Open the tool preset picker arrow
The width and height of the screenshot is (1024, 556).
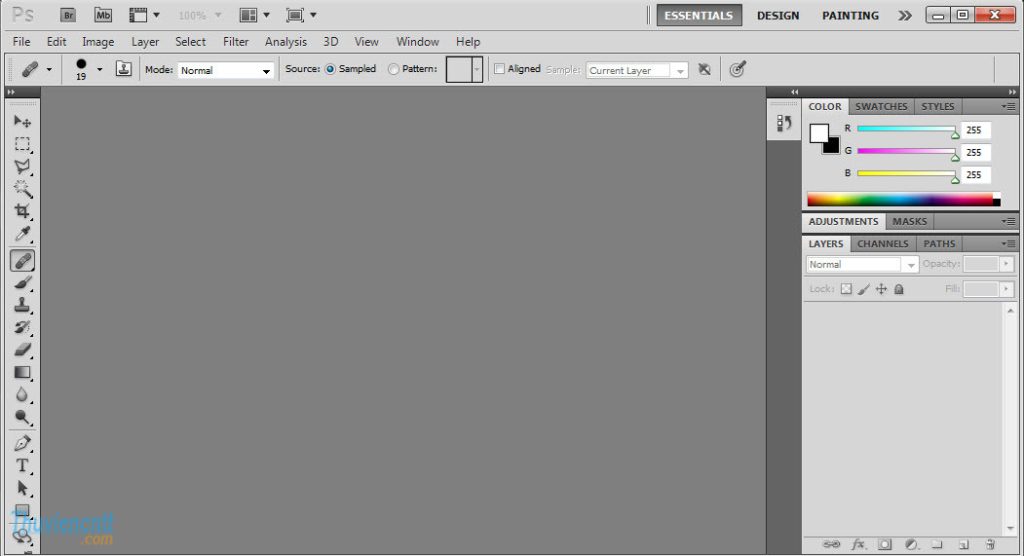pyautogui.click(x=49, y=69)
